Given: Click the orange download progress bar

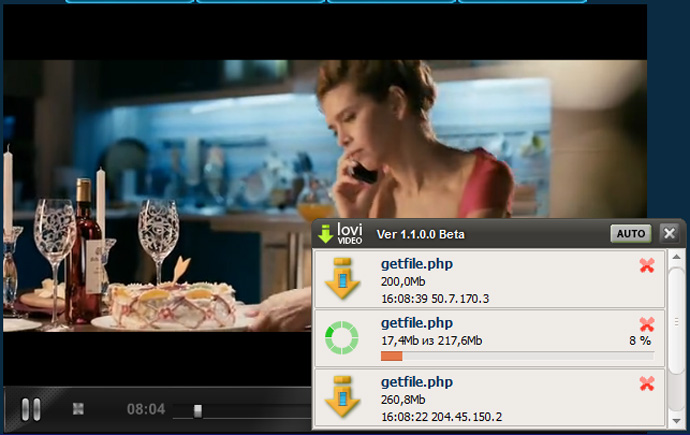Looking at the screenshot, I should pos(518,356).
